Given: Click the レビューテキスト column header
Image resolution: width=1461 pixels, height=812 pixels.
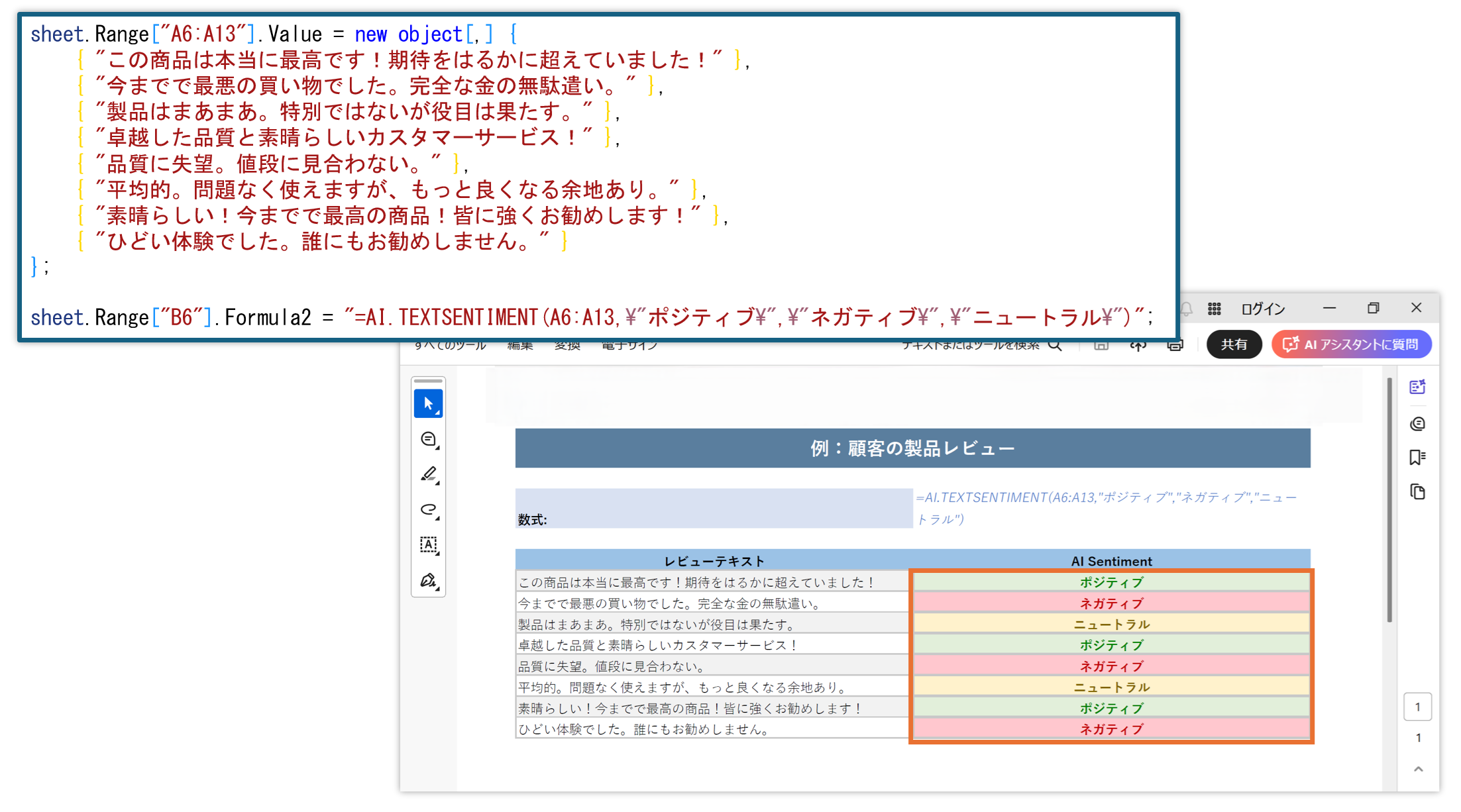Looking at the screenshot, I should click(x=714, y=561).
